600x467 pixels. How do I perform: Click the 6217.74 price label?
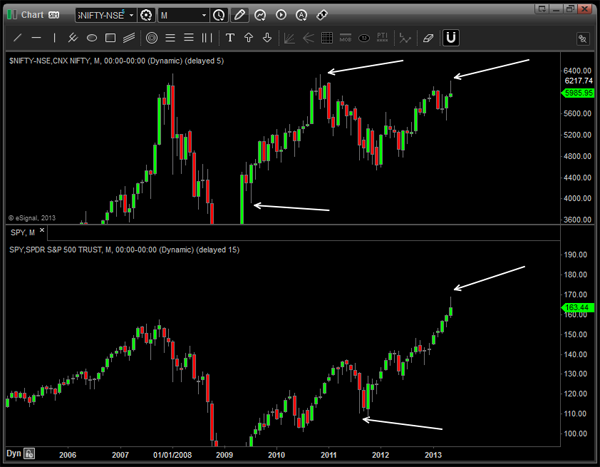579,81
